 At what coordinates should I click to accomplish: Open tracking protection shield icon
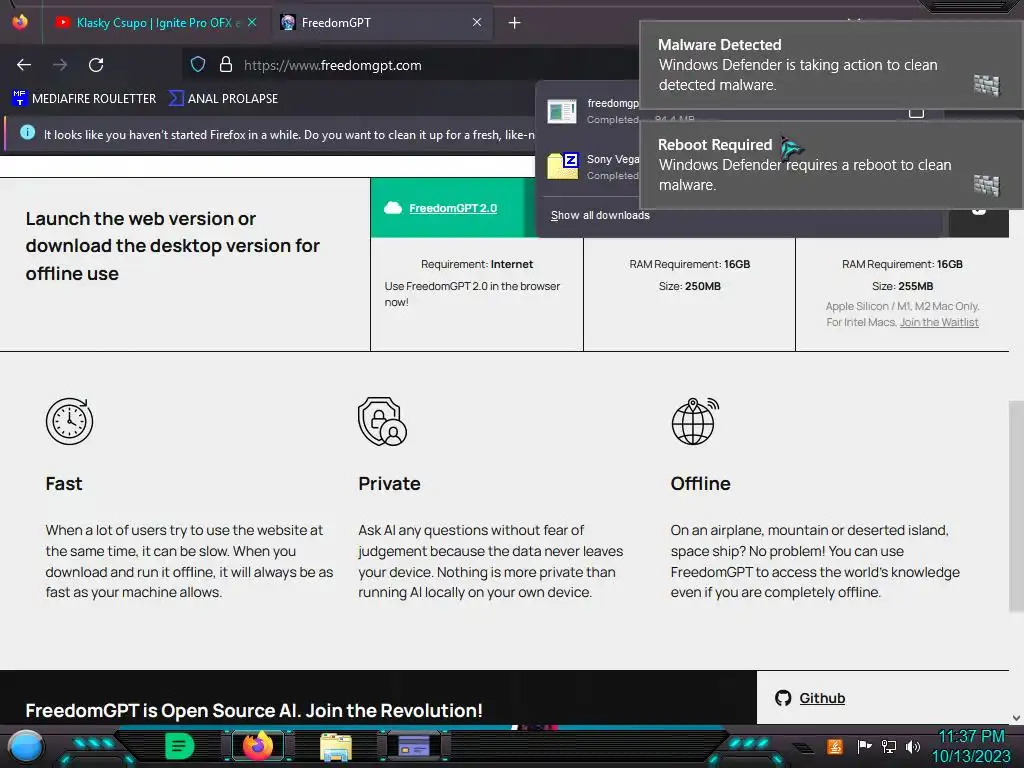(x=198, y=64)
